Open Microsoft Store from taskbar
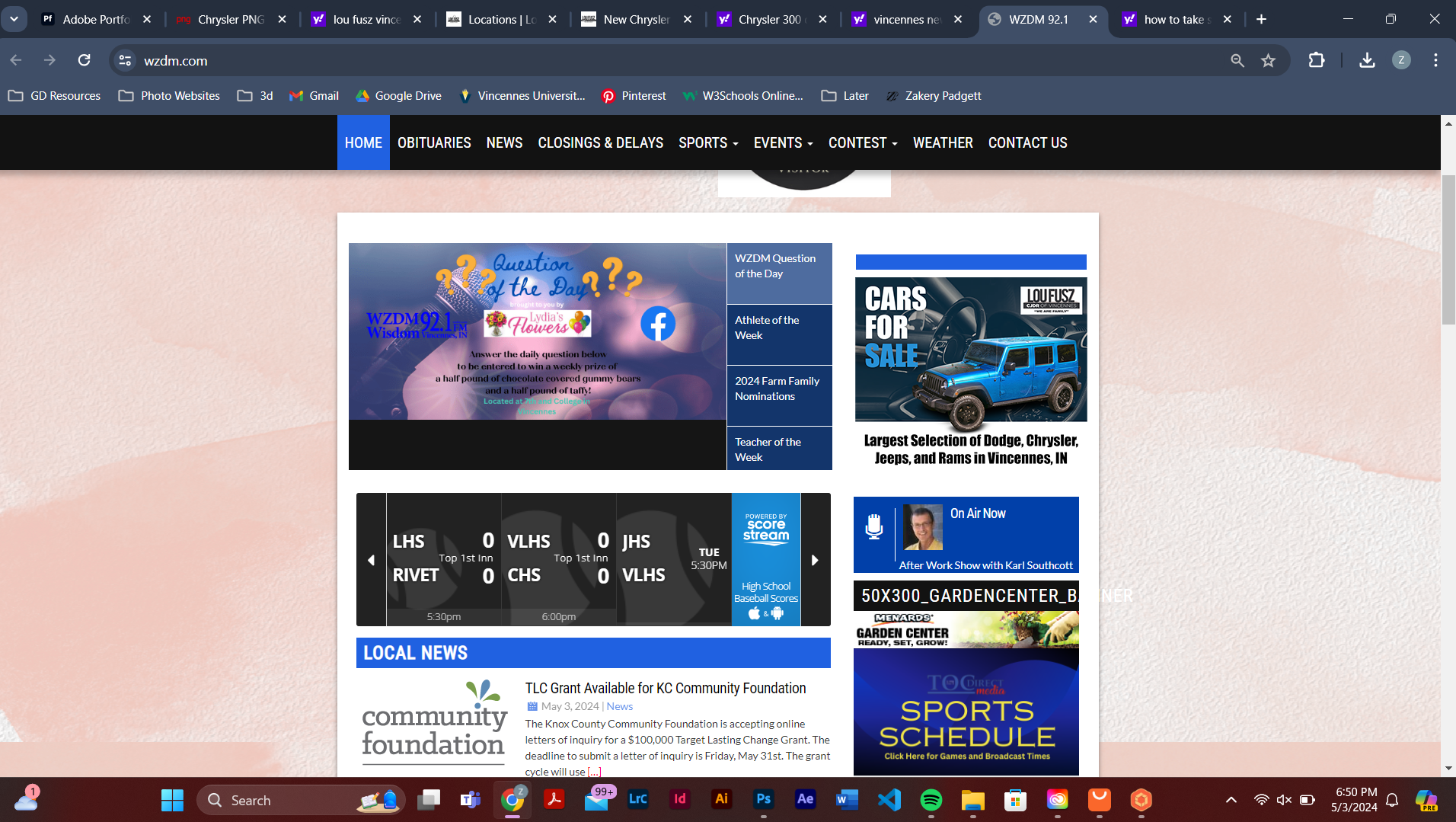Screen dimensions: 1456x822 pyautogui.click(x=1015, y=800)
